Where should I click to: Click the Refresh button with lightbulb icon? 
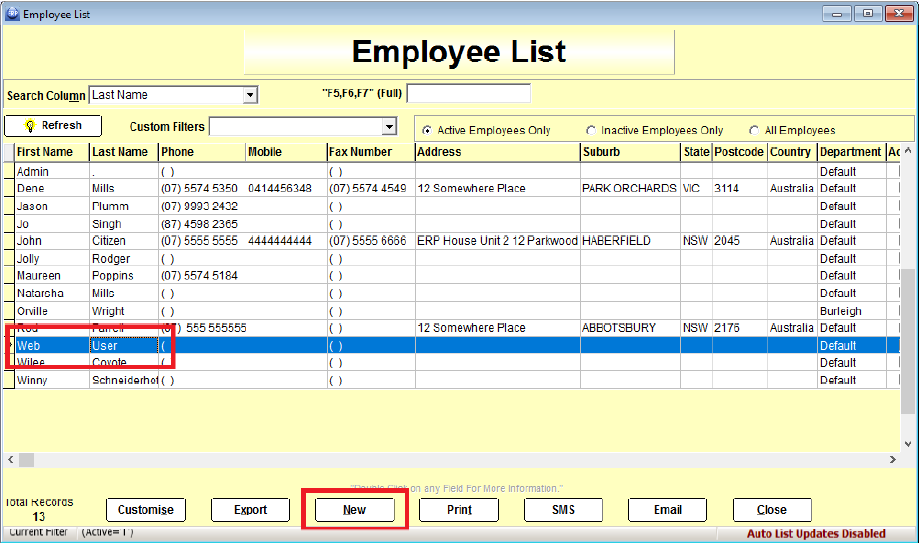(x=53, y=125)
